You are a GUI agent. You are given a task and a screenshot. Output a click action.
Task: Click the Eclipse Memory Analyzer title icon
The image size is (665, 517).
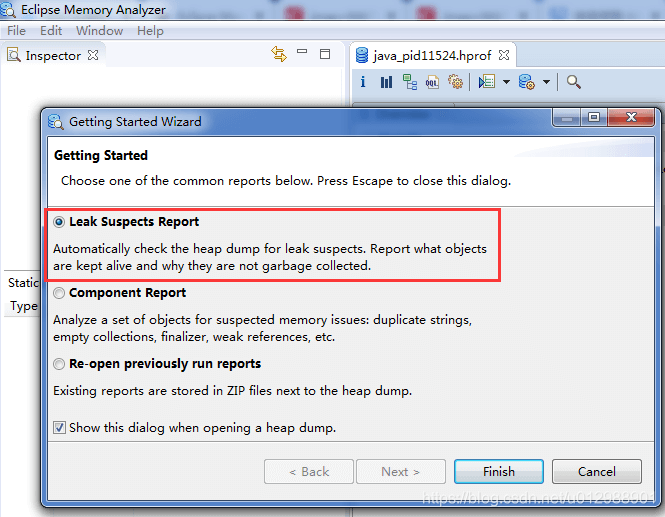click(8, 9)
